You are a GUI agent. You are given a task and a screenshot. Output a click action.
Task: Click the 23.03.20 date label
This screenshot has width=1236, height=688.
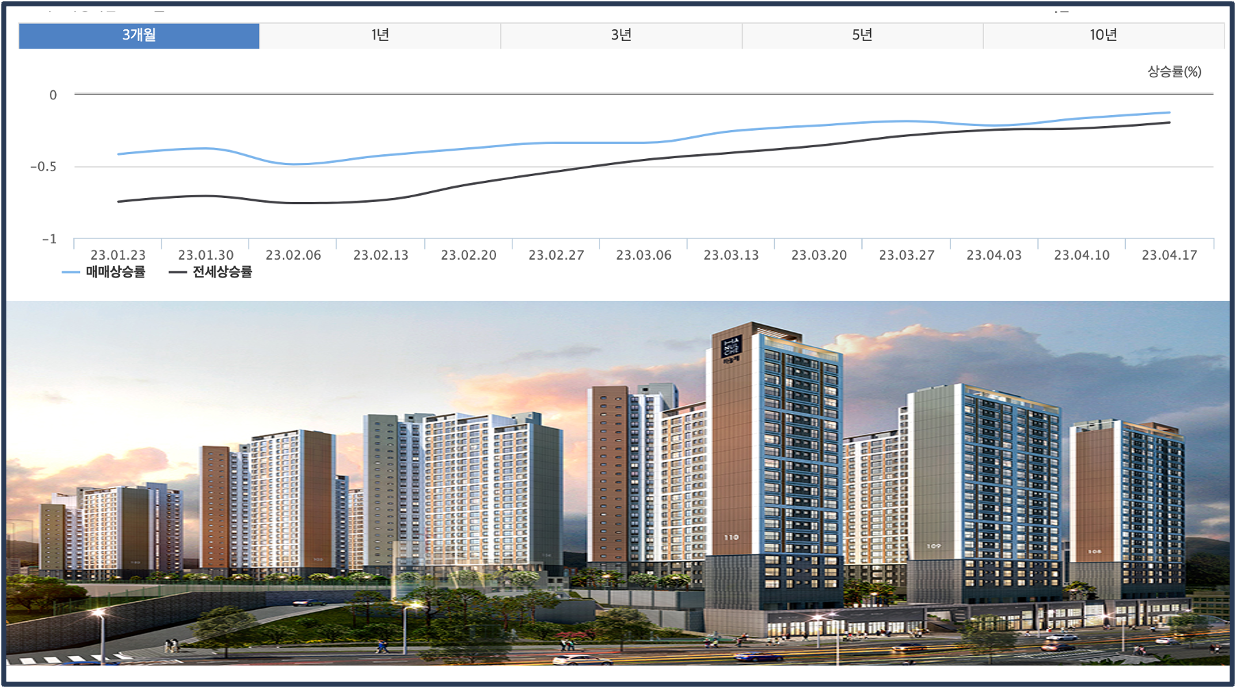click(819, 255)
